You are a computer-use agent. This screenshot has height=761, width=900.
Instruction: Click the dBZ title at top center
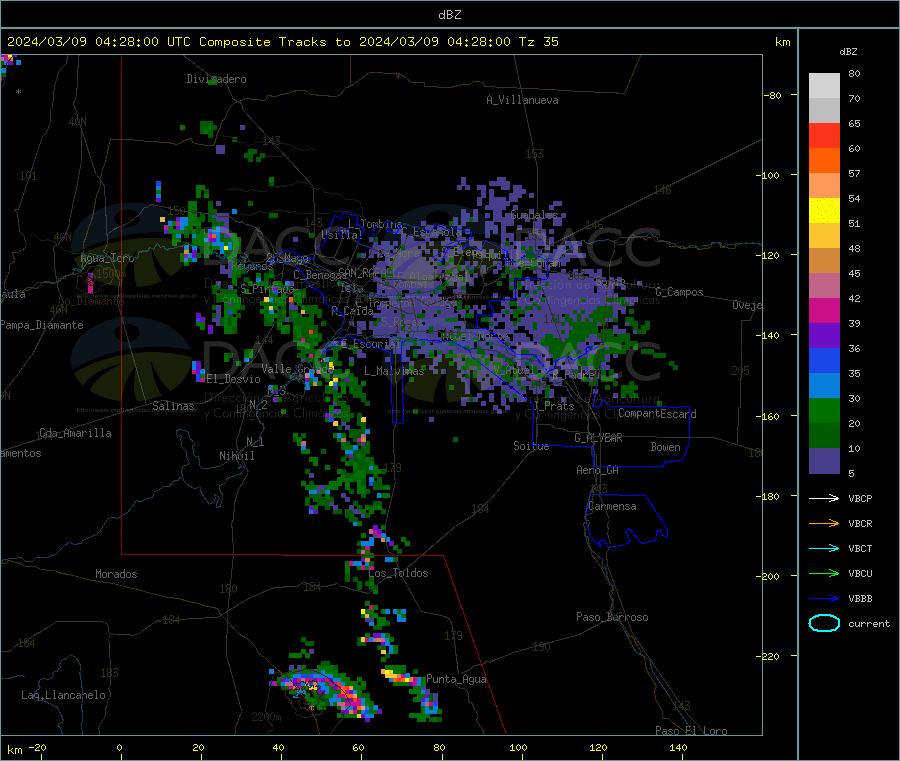tap(449, 15)
